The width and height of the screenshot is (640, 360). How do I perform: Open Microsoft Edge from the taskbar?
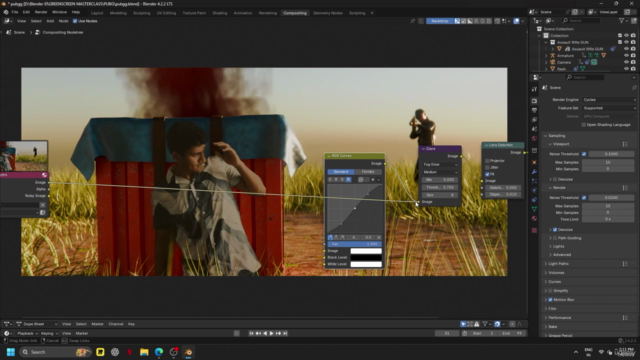(x=159, y=352)
